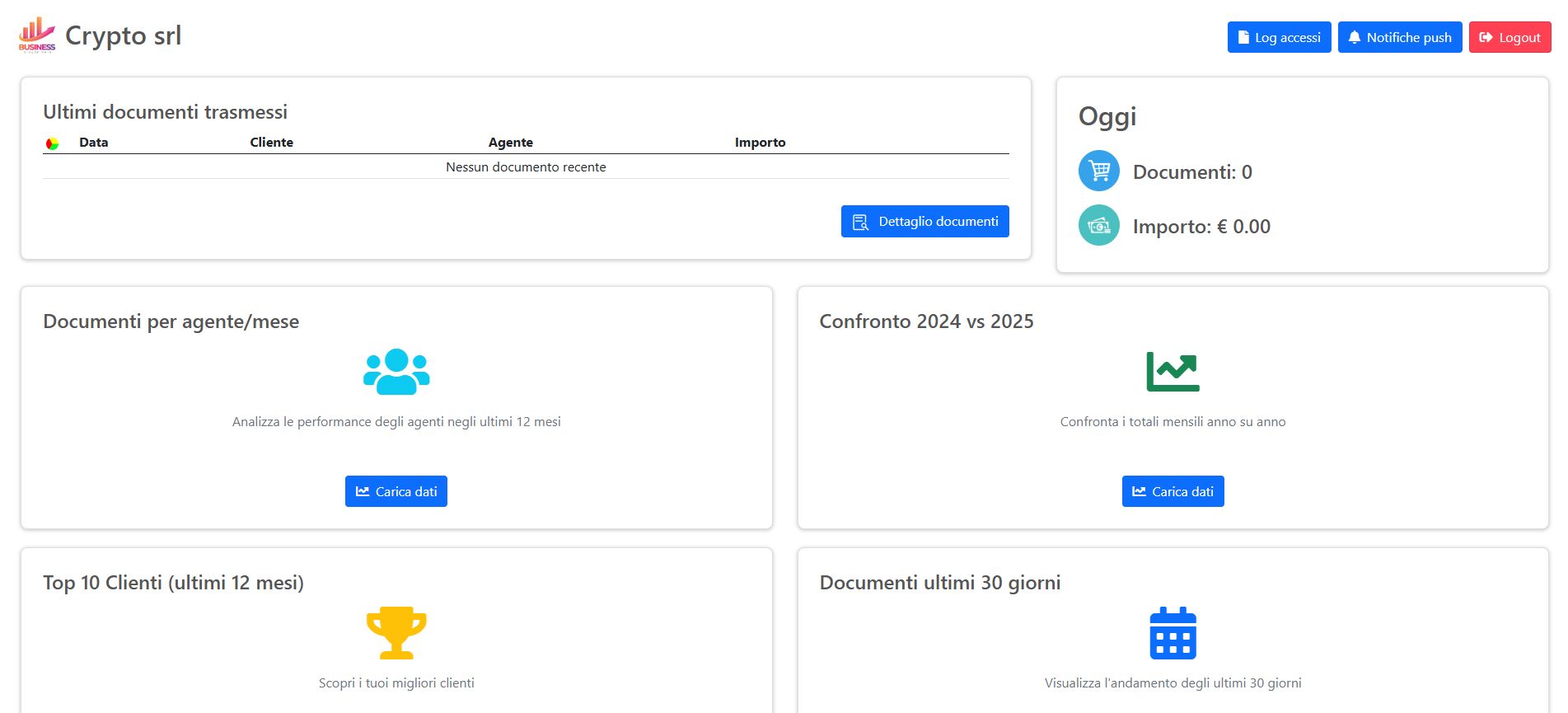Click the Agente column header
Image resolution: width=1568 pixels, height=713 pixels.
tap(510, 143)
